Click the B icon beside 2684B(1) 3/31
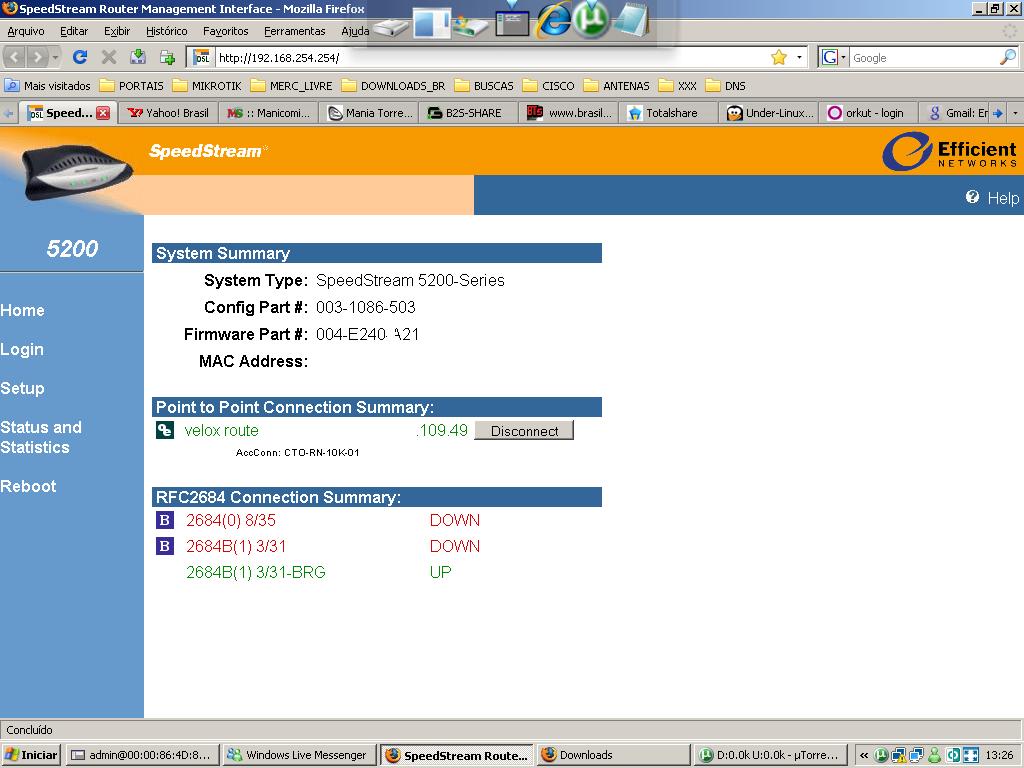 point(165,546)
